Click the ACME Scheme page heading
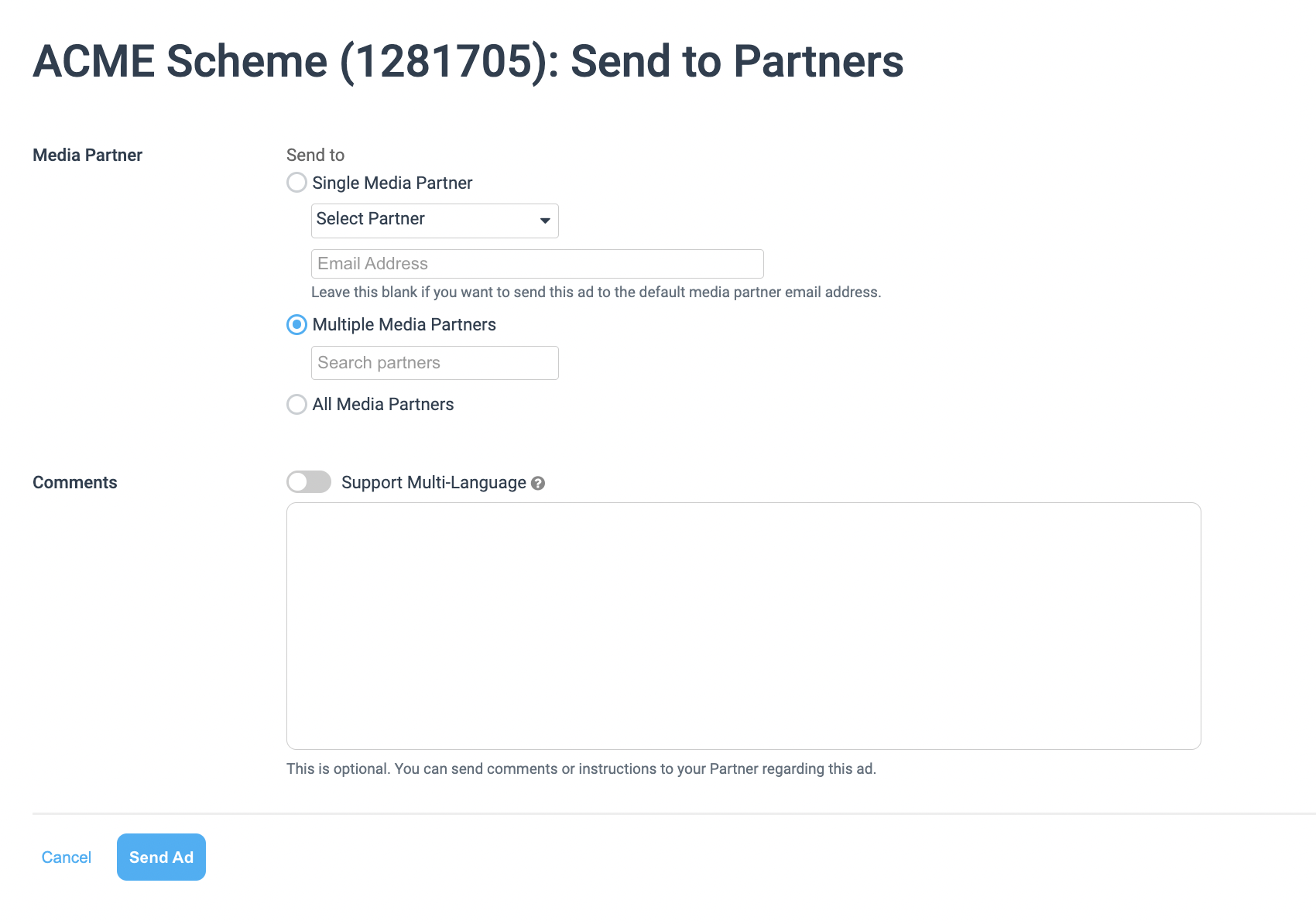Screen dimensions: 1316x924 pos(468,61)
